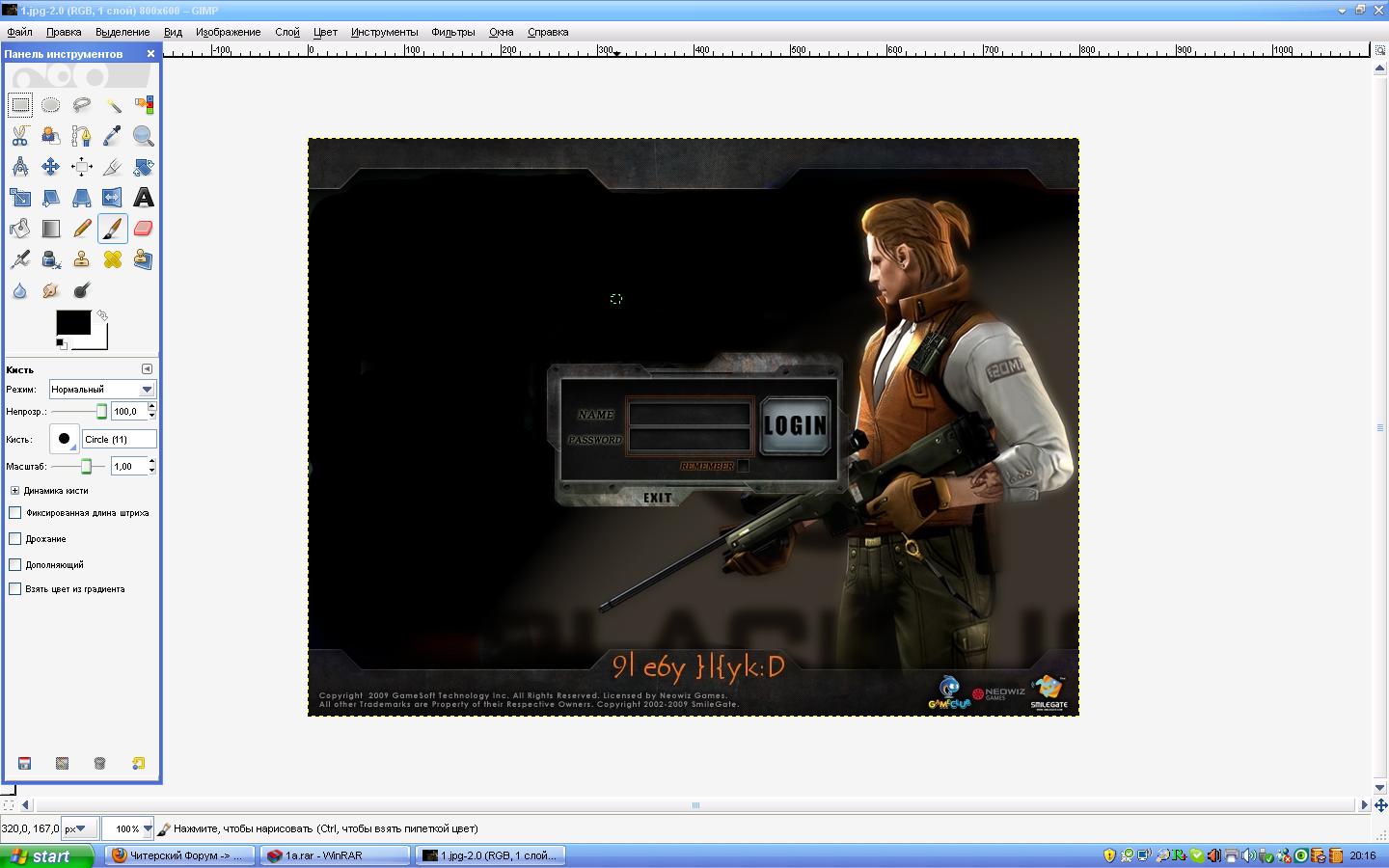
Task: Pick the Fuzzy Select magic wand tool
Action: click(113, 105)
